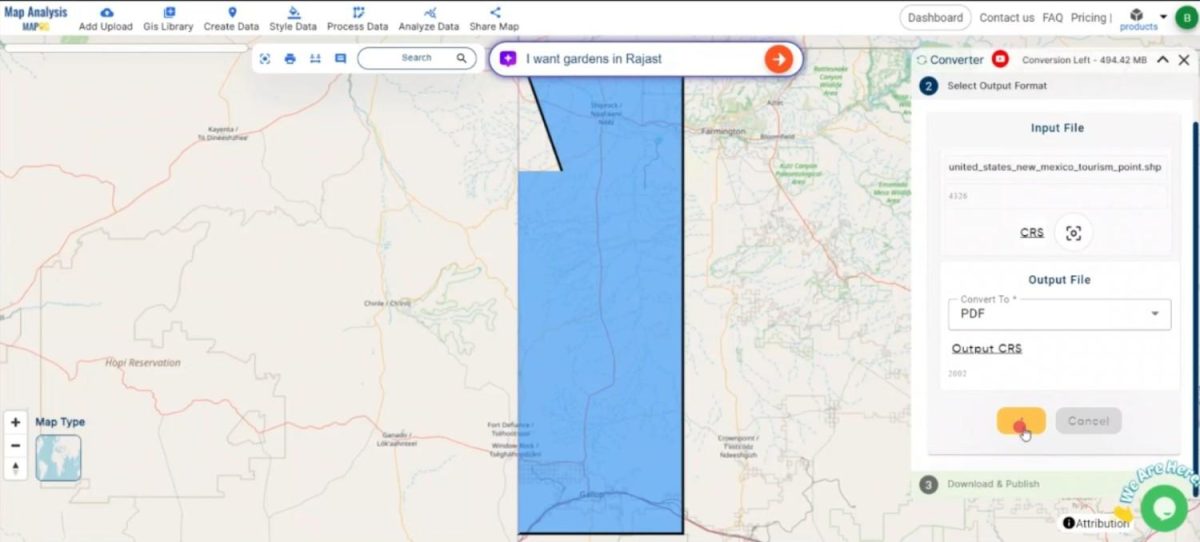Submit the AI prompt with orange arrow
The height and width of the screenshot is (542, 1200).
[x=778, y=59]
